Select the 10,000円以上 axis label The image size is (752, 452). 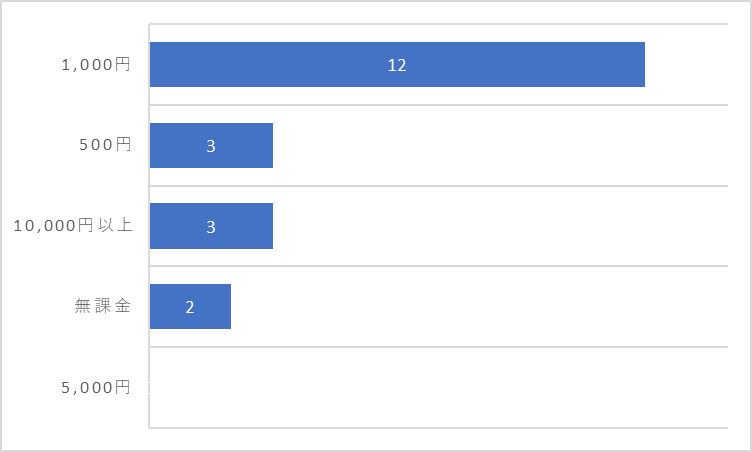pyautogui.click(x=73, y=225)
